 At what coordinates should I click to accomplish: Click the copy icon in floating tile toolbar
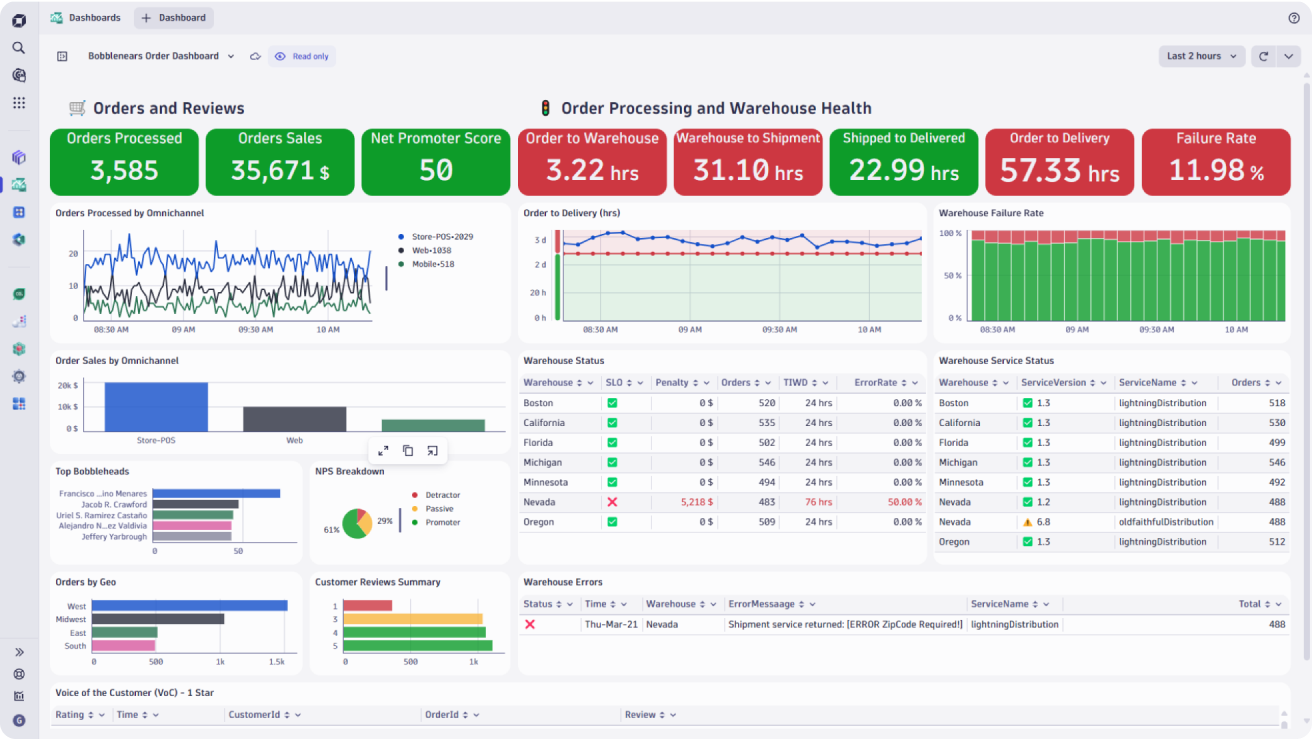408,451
